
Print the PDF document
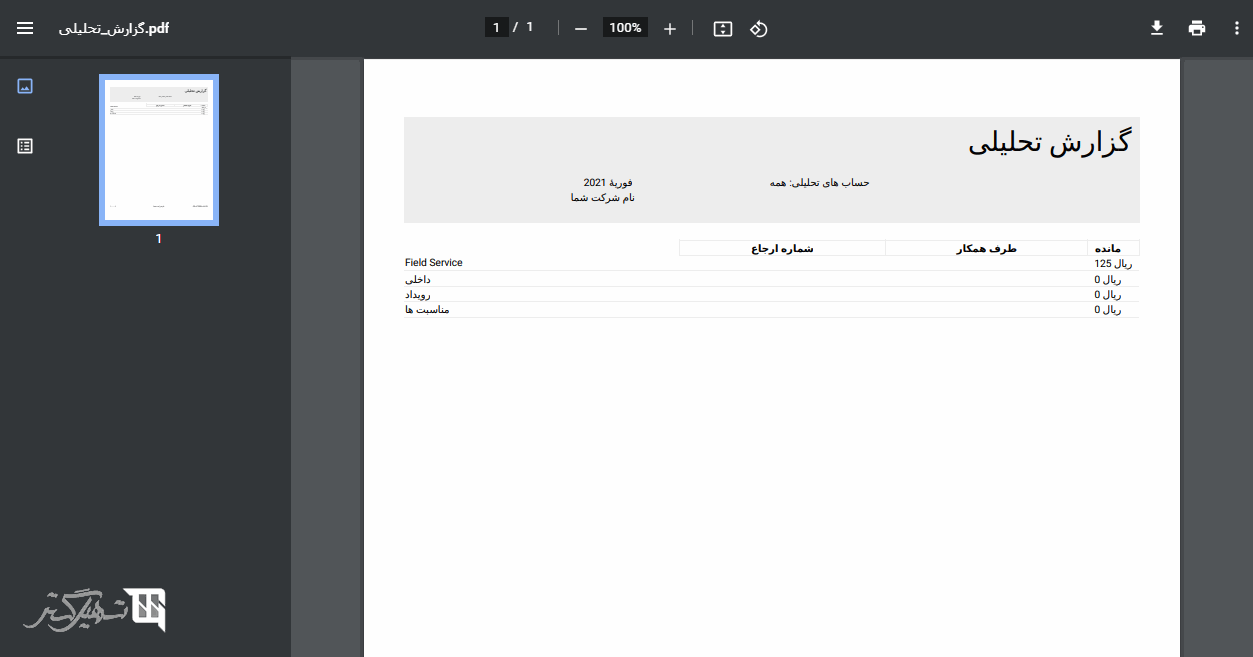click(x=1197, y=28)
